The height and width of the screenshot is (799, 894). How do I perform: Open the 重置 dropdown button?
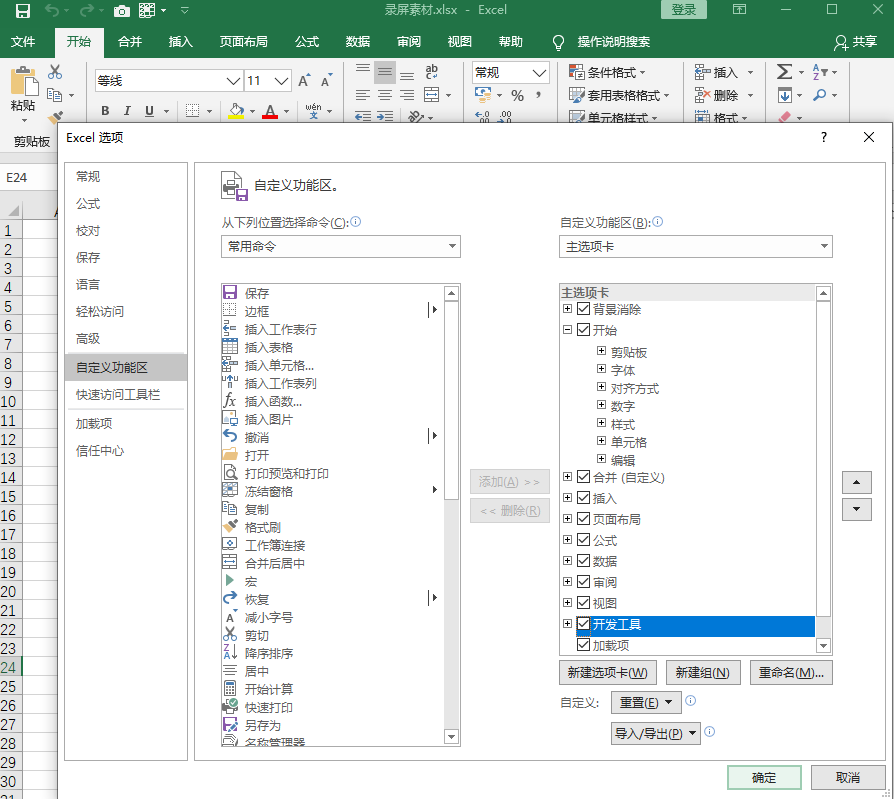pos(646,703)
